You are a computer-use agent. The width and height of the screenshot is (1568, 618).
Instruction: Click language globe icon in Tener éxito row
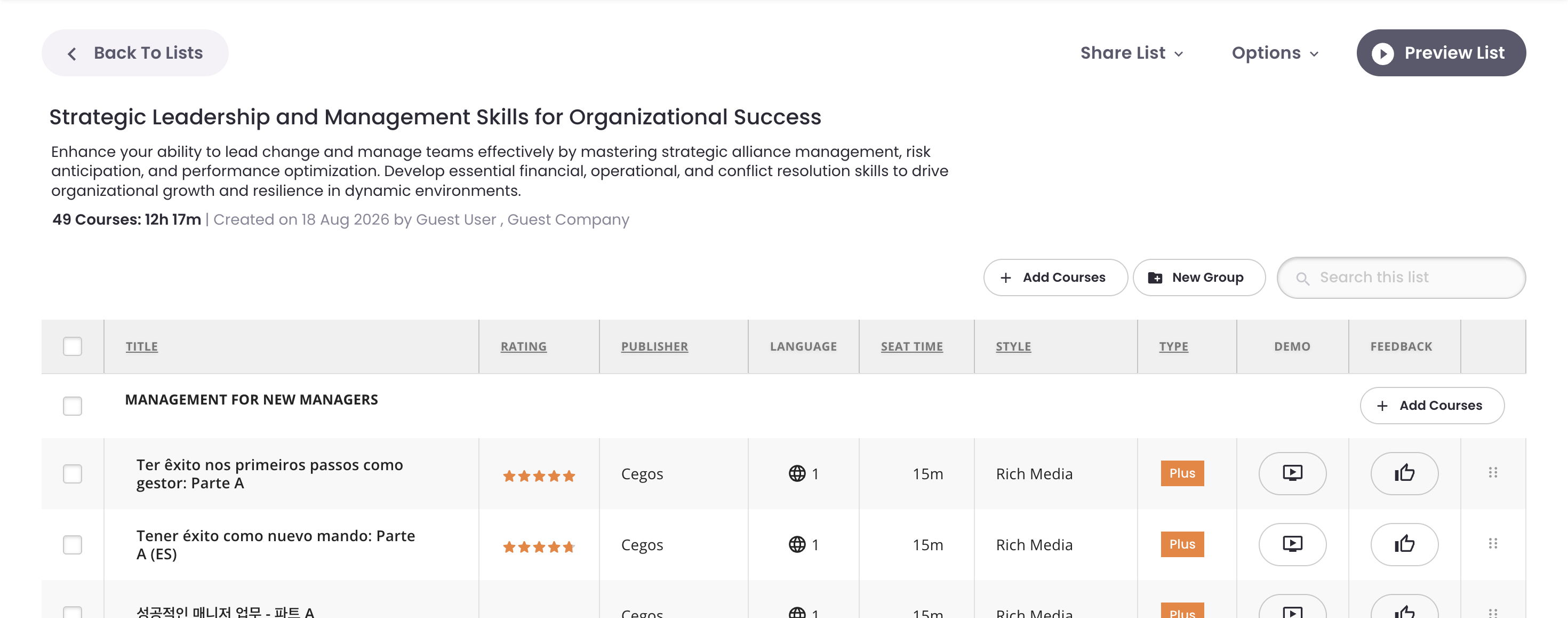(797, 544)
